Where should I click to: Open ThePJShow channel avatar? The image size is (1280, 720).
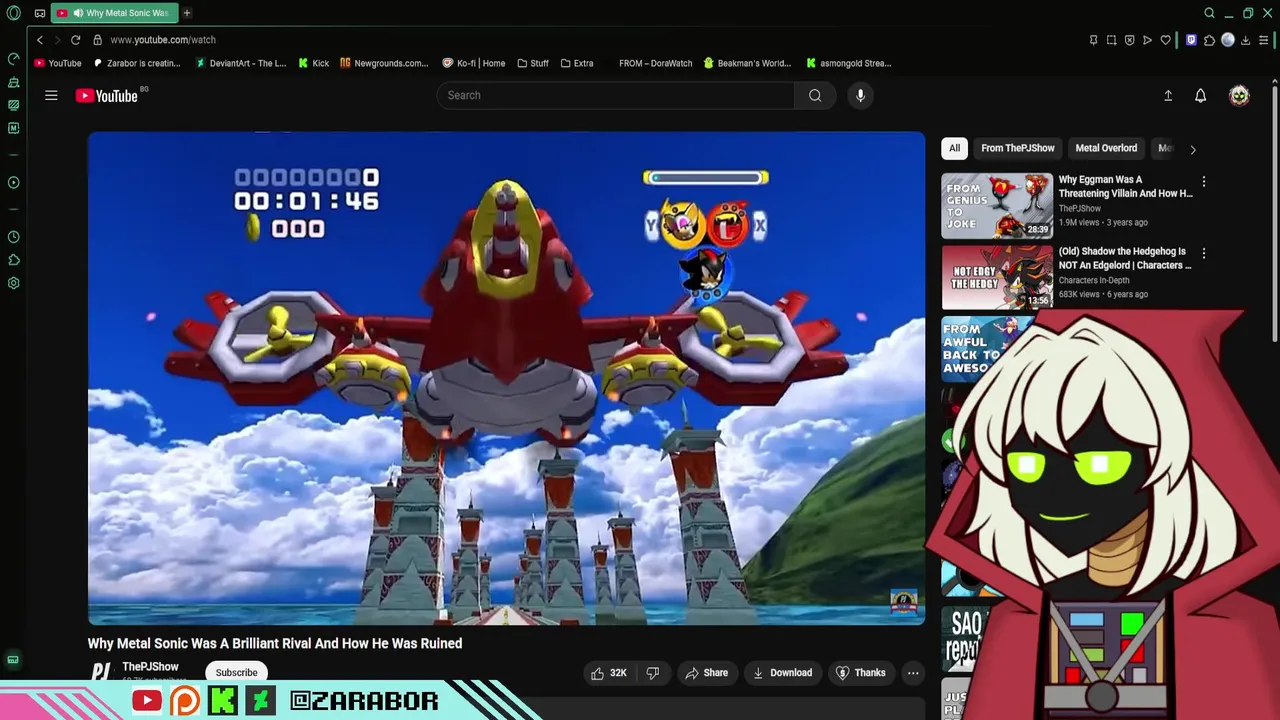click(x=100, y=673)
